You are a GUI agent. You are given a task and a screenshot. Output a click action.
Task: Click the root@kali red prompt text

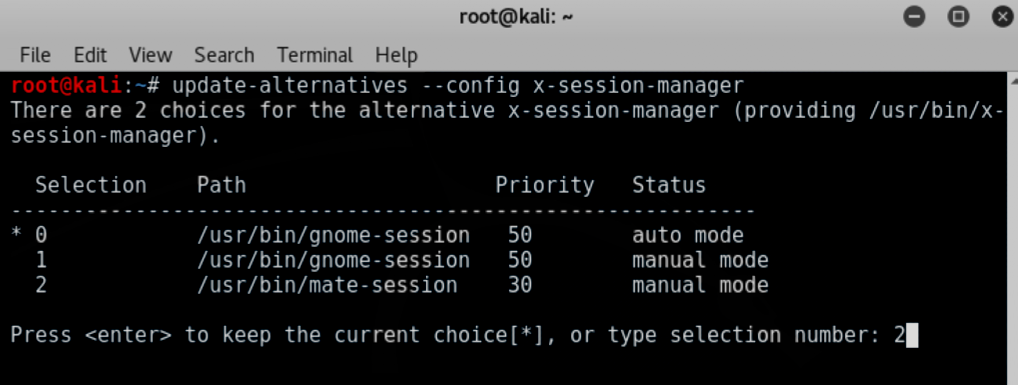tap(66, 85)
